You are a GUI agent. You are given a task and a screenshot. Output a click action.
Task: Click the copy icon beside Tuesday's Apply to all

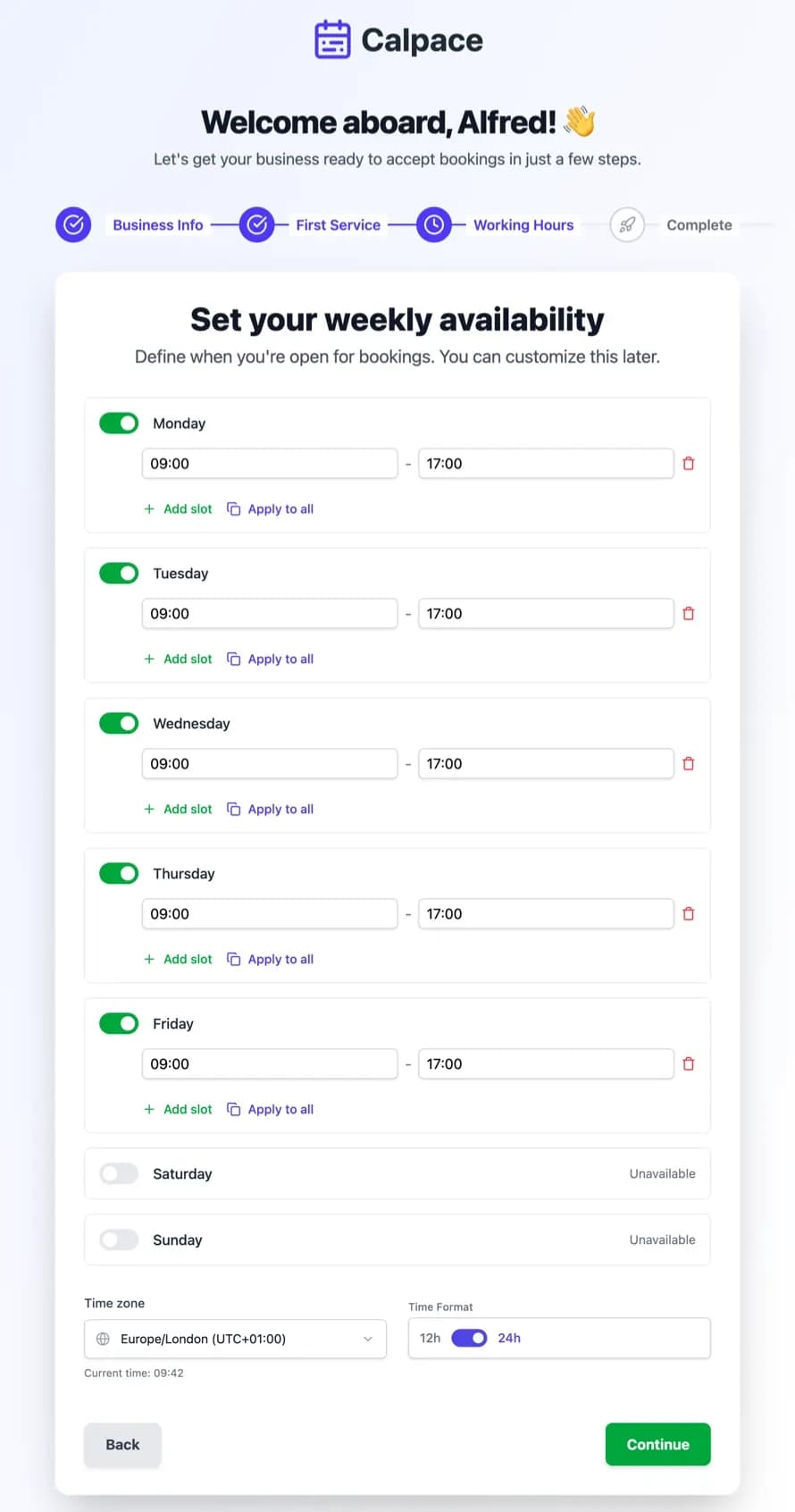point(234,659)
